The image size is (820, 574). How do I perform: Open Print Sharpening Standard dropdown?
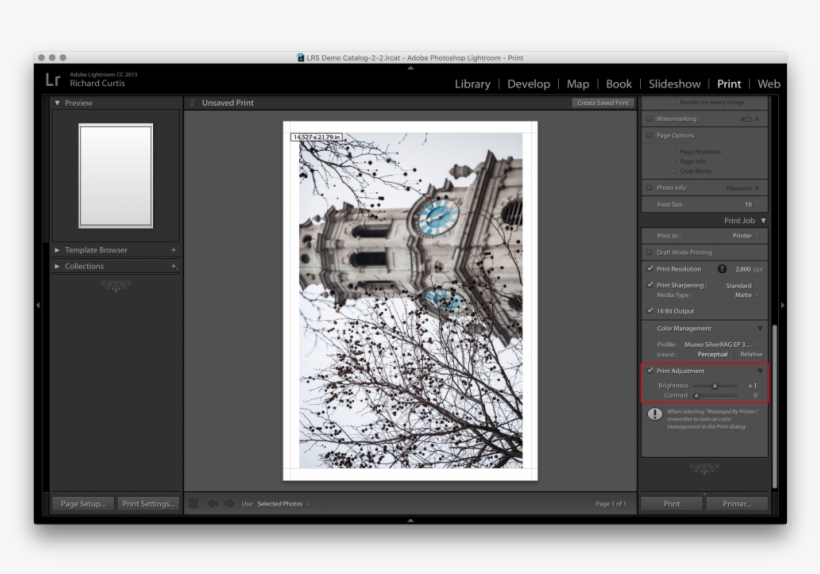(742, 285)
